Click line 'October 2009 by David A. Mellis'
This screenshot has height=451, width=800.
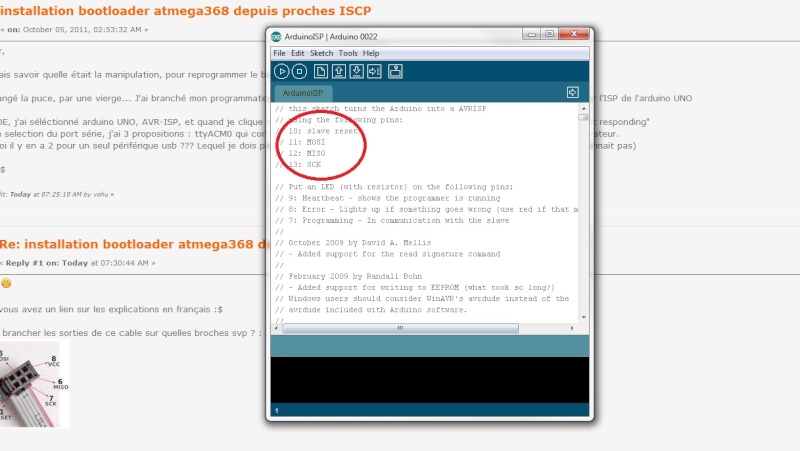click(353, 243)
